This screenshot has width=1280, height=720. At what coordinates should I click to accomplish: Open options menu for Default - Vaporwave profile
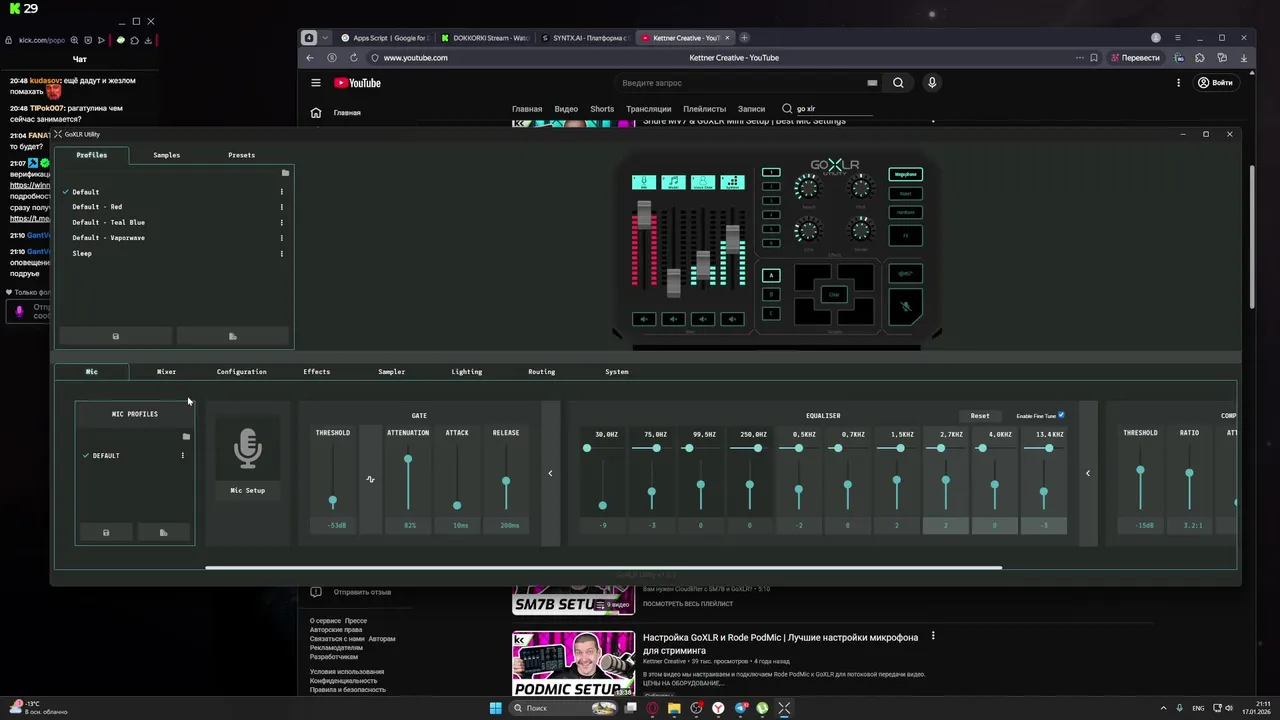(x=281, y=238)
